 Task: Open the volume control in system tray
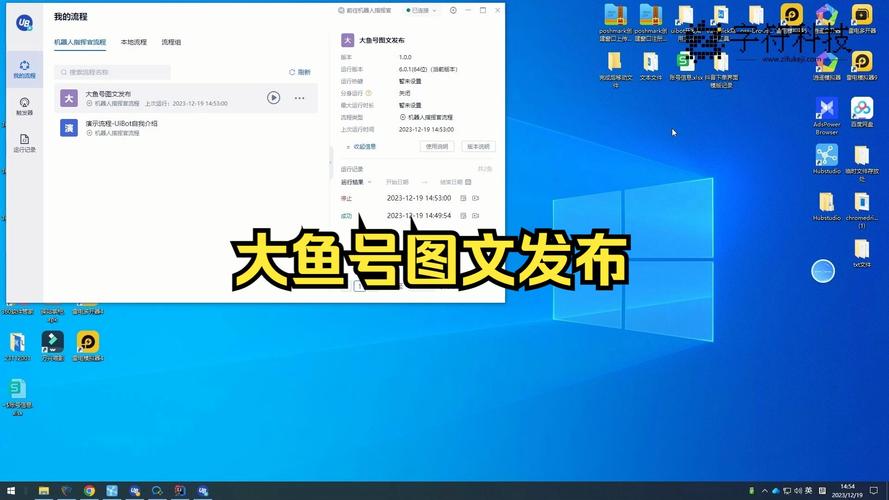coord(797,491)
